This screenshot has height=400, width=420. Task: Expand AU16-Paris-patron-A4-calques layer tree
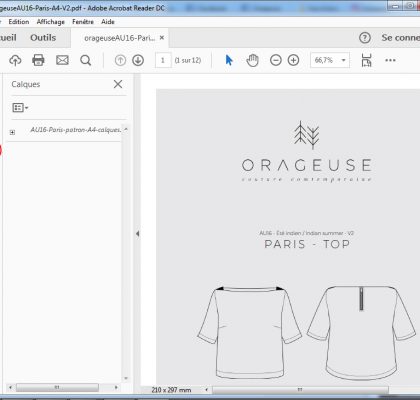click(12, 132)
